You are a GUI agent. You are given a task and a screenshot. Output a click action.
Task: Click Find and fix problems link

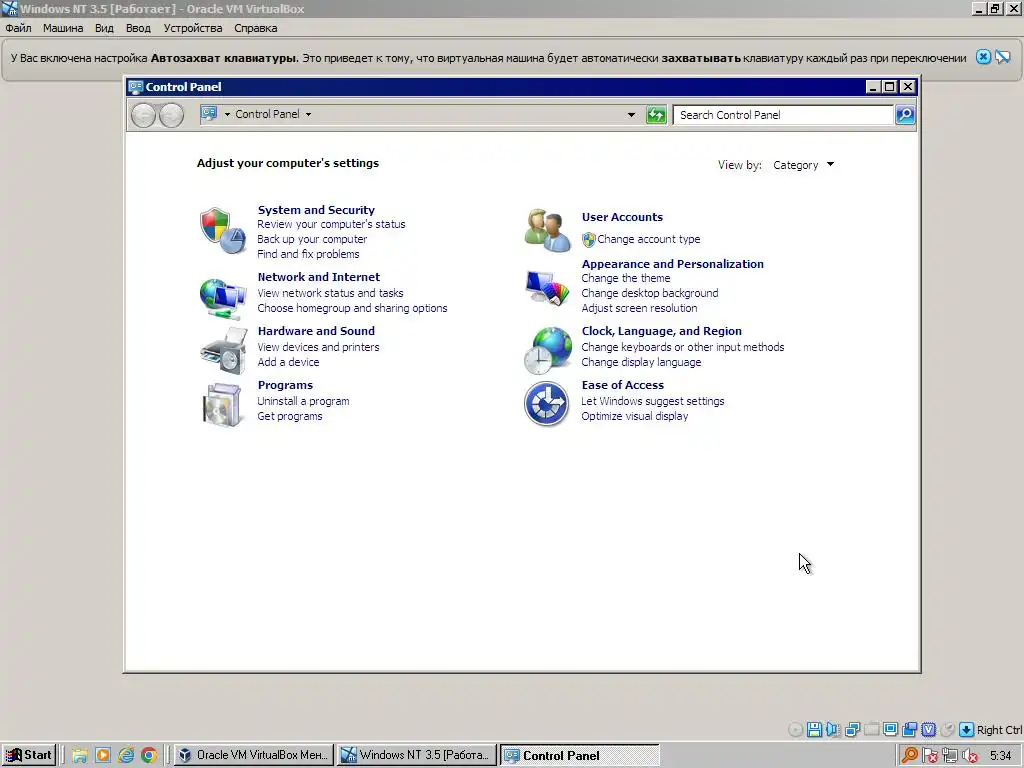[x=308, y=254]
